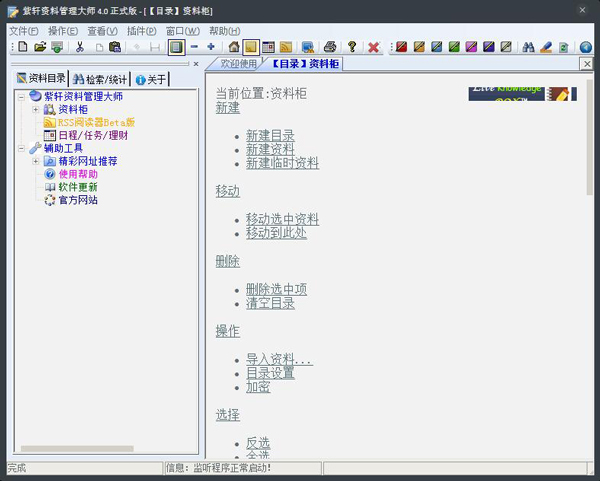Click the Paste clipboard icon

click(x=115, y=47)
